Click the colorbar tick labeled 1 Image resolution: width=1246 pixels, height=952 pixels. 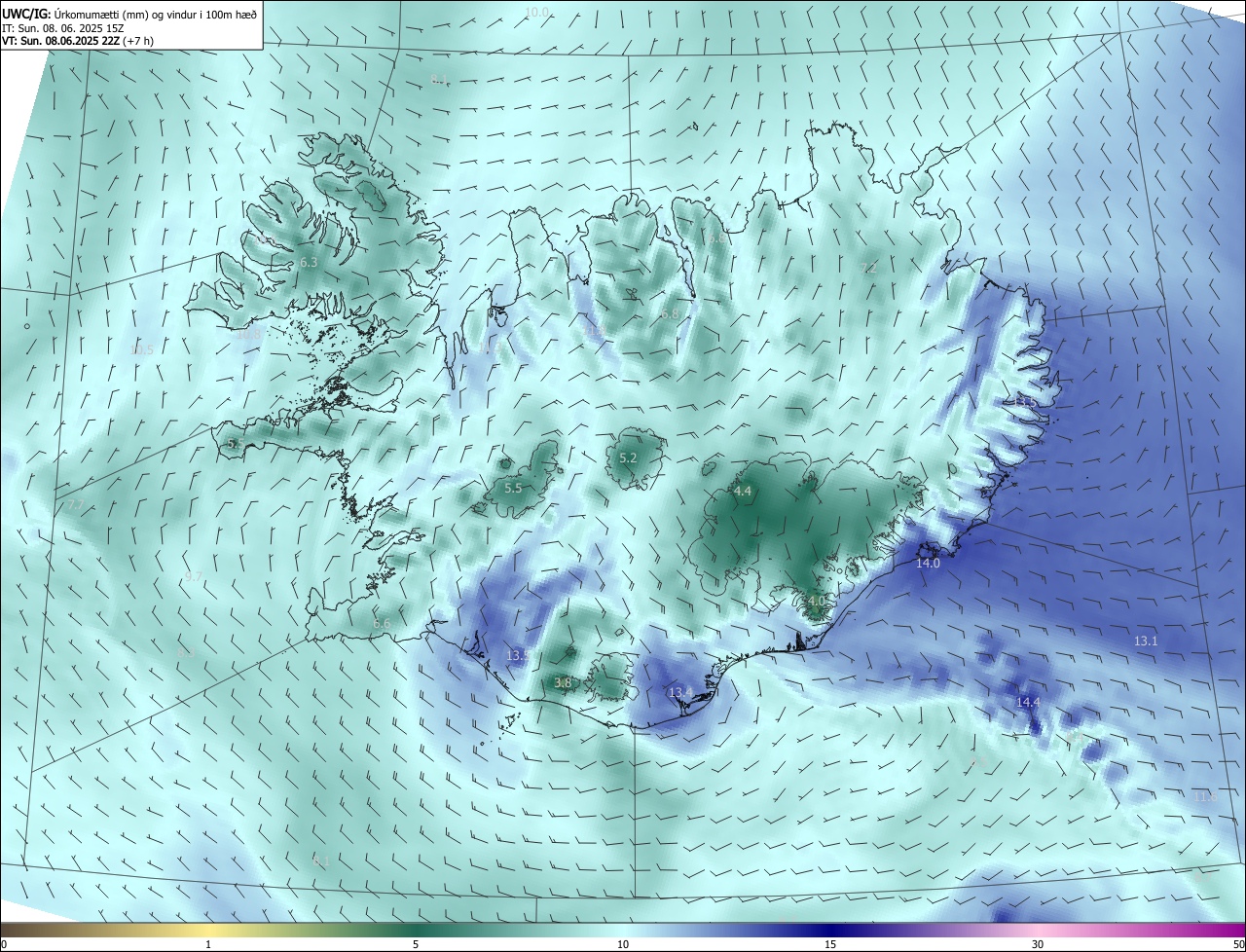coord(208,944)
